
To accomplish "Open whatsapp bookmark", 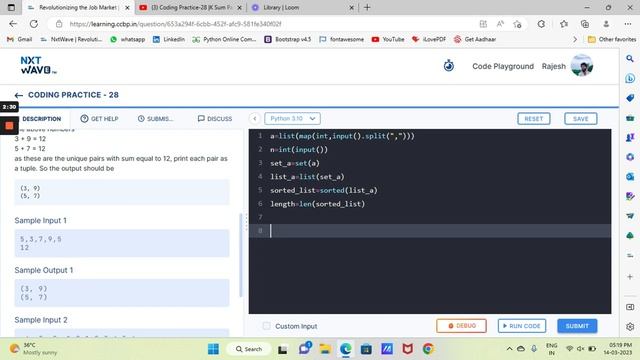I will tap(128, 39).
